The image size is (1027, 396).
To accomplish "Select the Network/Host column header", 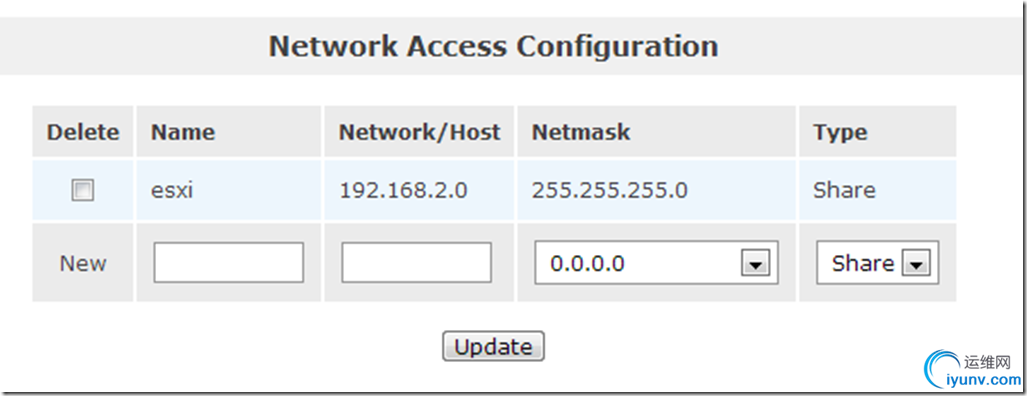I will pos(419,132).
